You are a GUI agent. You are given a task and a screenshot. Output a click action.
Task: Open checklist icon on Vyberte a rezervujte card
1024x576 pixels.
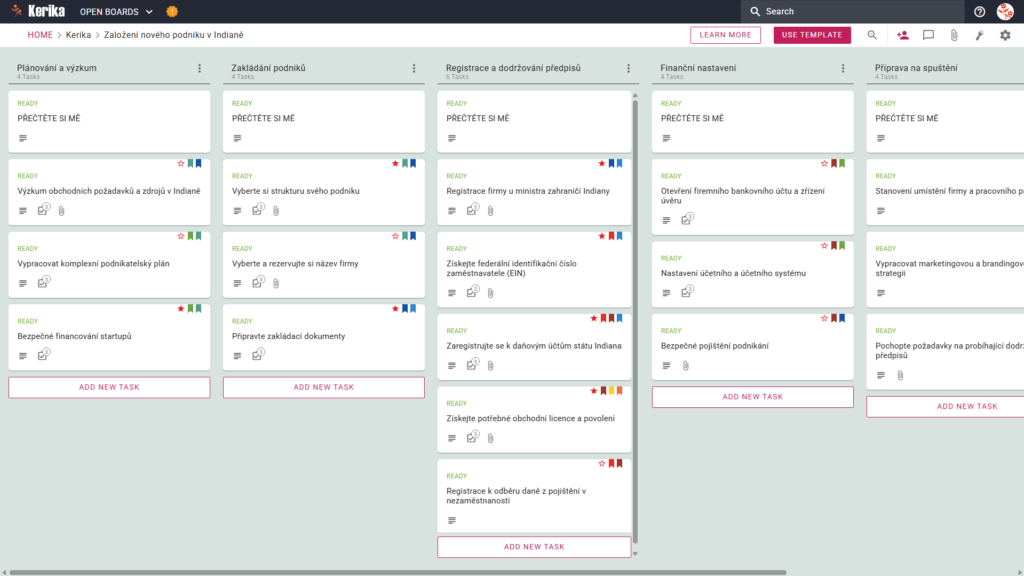(257, 283)
